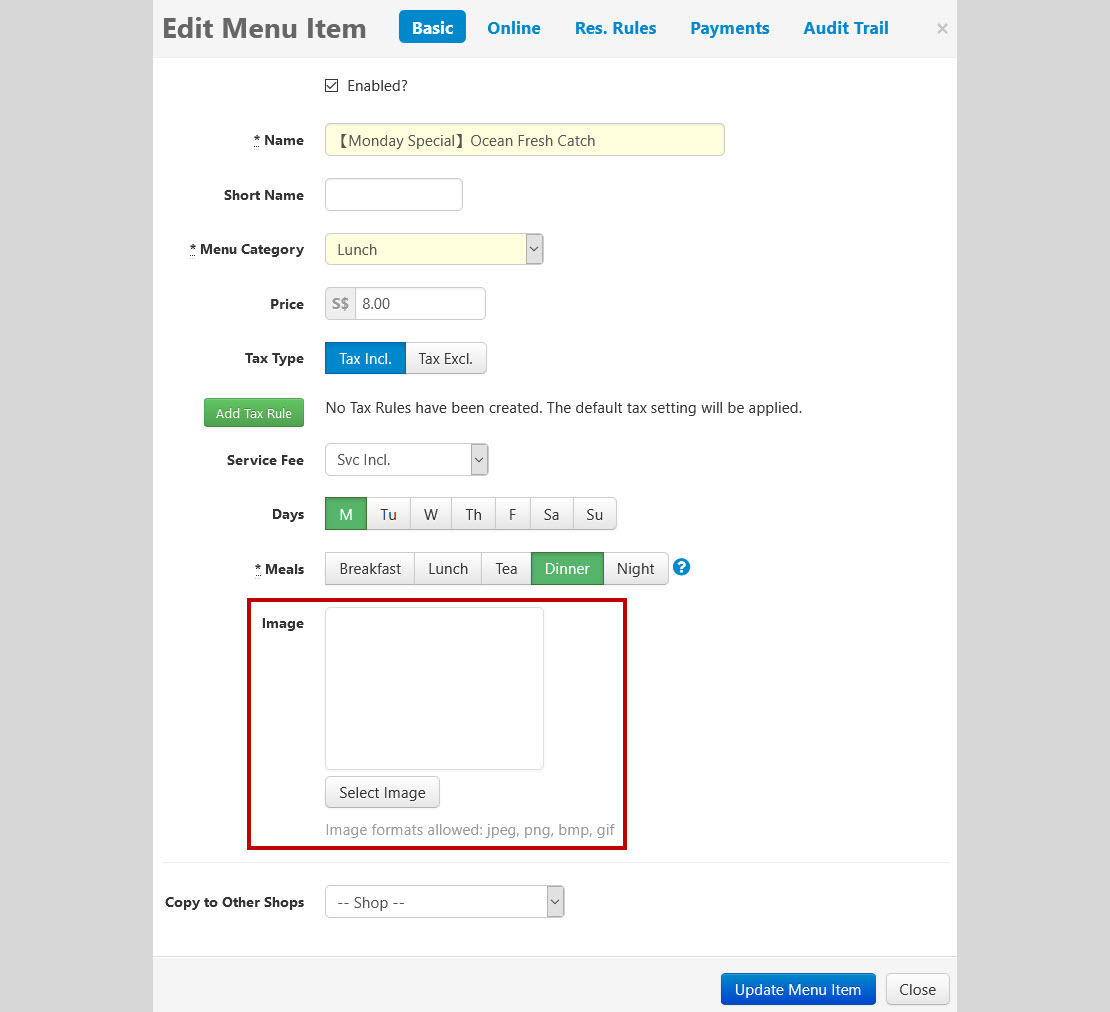Toggle Sunday in Days
Viewport: 1110px width, 1012px height.
click(595, 514)
